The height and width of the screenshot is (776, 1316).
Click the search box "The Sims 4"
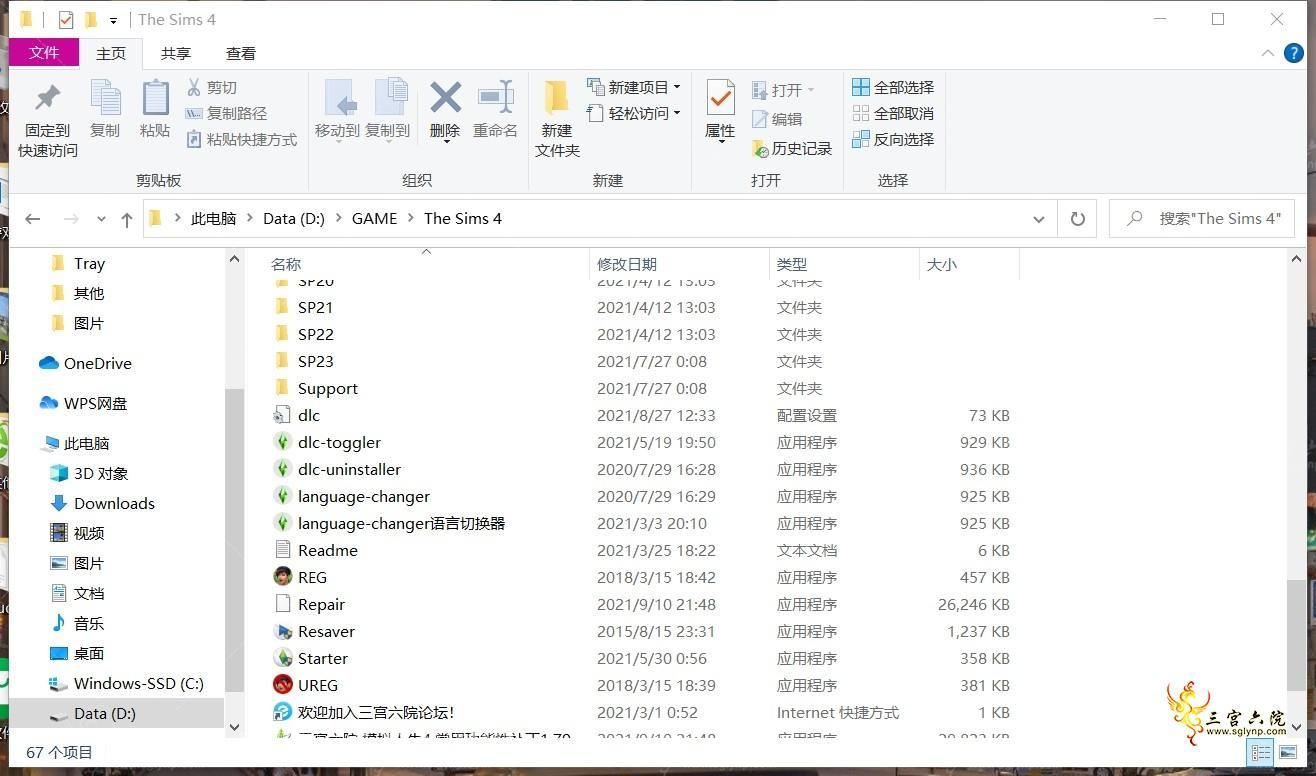[1202, 219]
